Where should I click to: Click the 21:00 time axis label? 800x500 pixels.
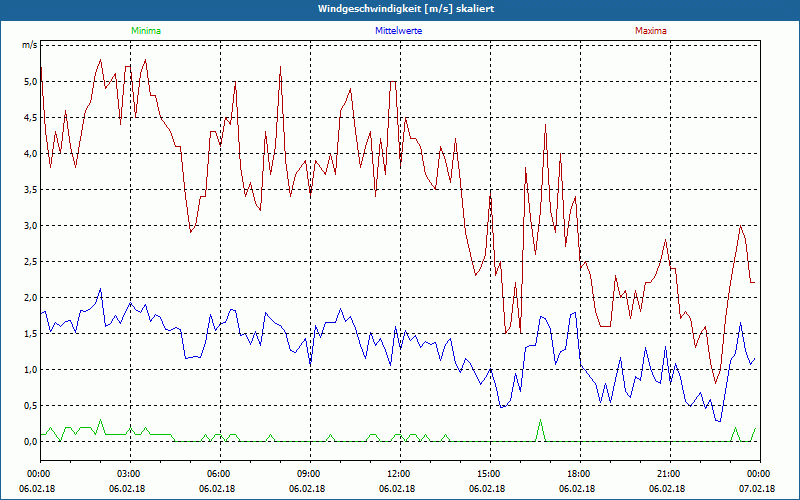(x=667, y=474)
